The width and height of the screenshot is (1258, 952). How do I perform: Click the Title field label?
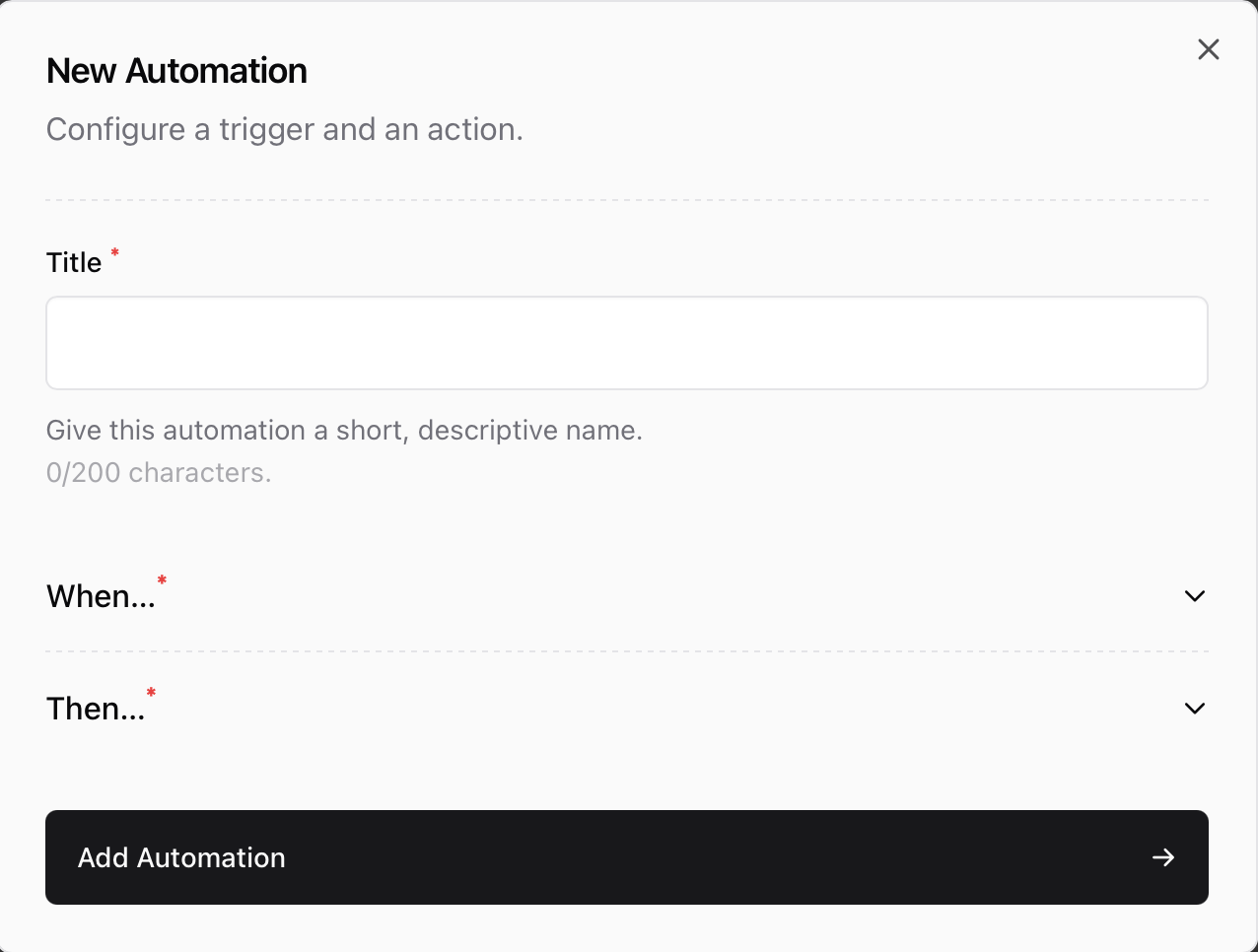pyautogui.click(x=73, y=262)
